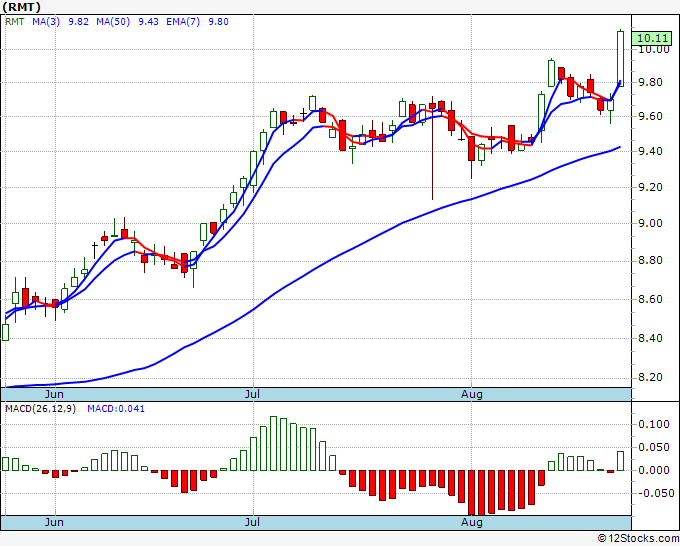Click the 0.050 MACD axis label
This screenshot has height=546, width=680.
pos(654,447)
